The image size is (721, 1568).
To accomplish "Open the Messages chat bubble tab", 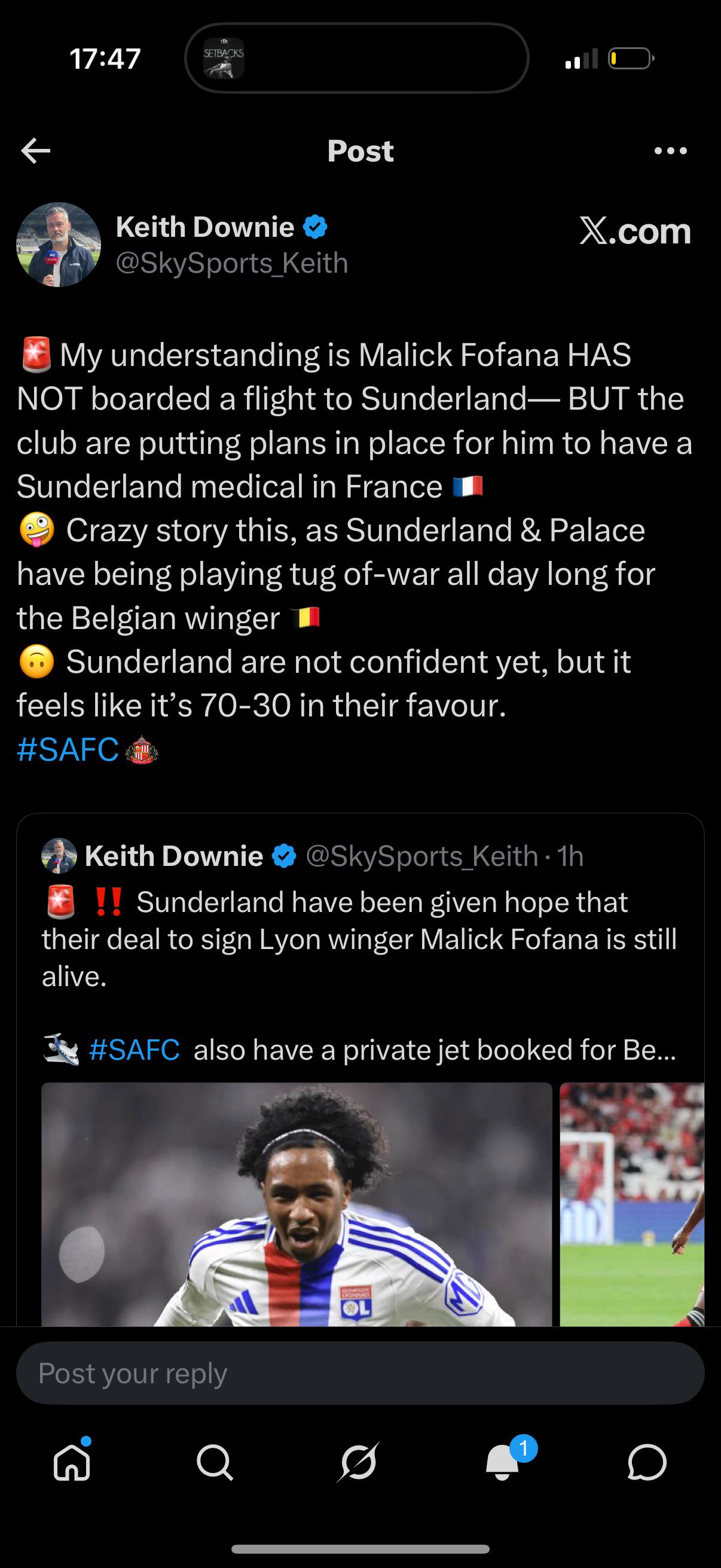I will click(647, 1462).
